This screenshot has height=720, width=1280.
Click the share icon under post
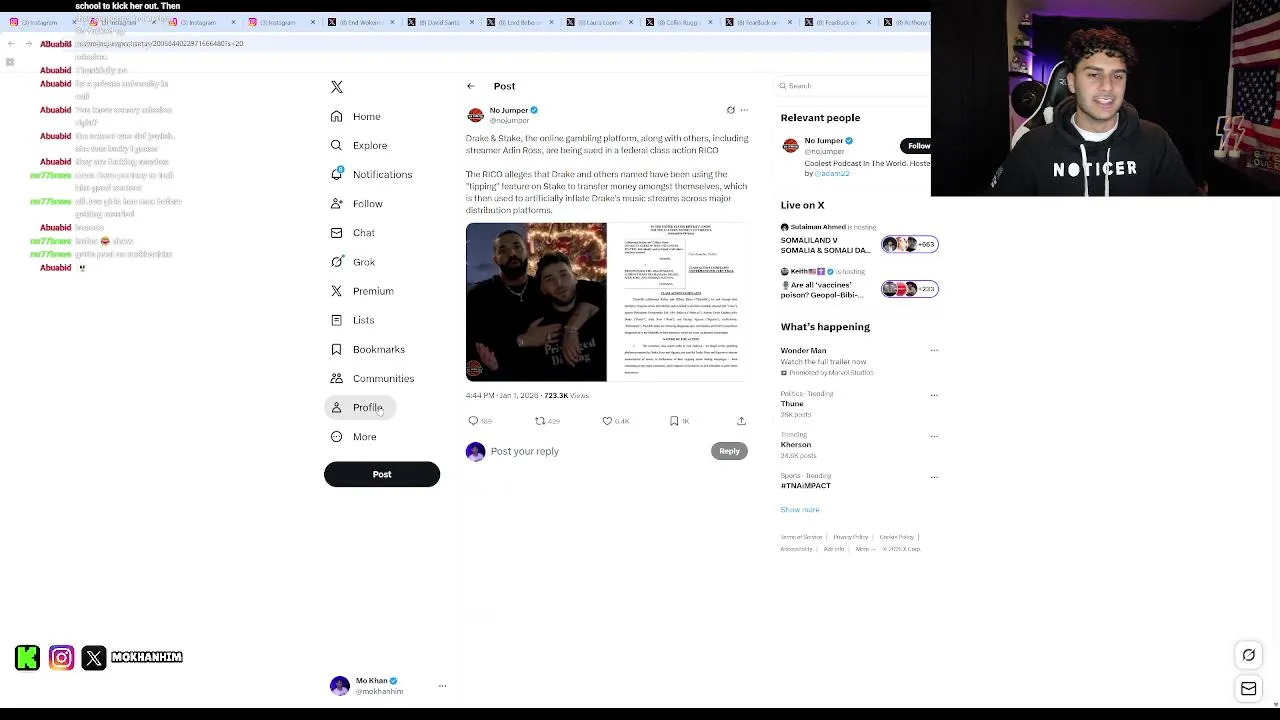pos(741,421)
